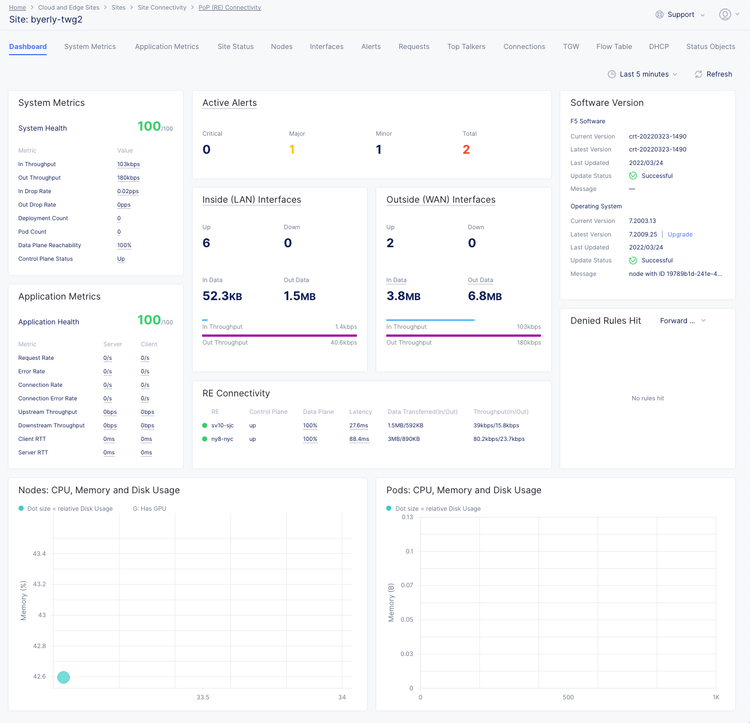Switch to the System Metrics tab
The image size is (750, 723).
90,47
